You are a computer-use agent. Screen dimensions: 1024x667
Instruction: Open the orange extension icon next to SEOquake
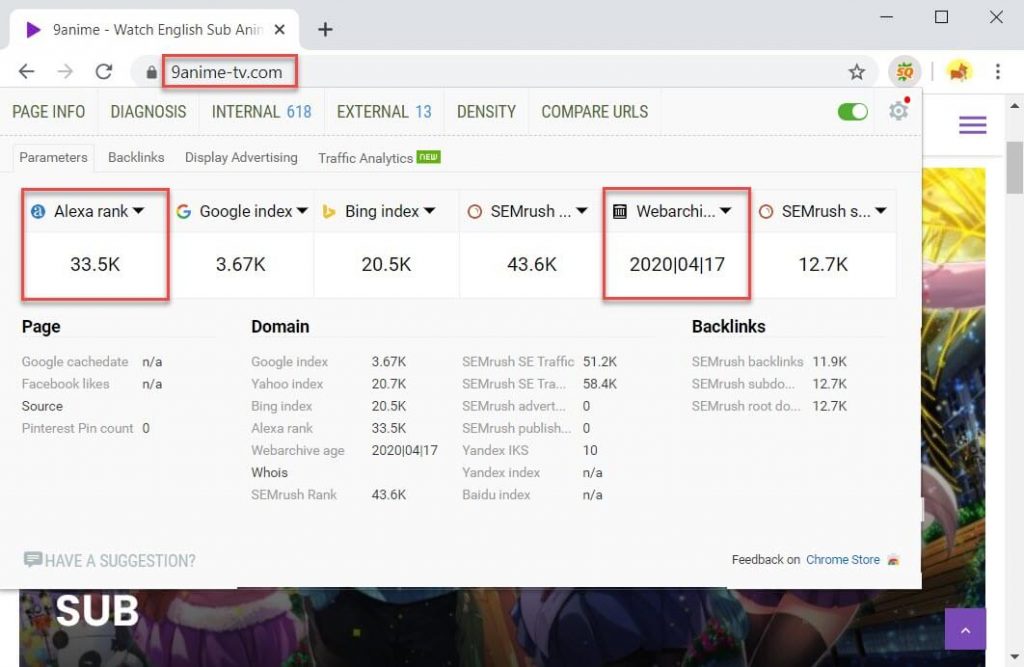point(959,71)
